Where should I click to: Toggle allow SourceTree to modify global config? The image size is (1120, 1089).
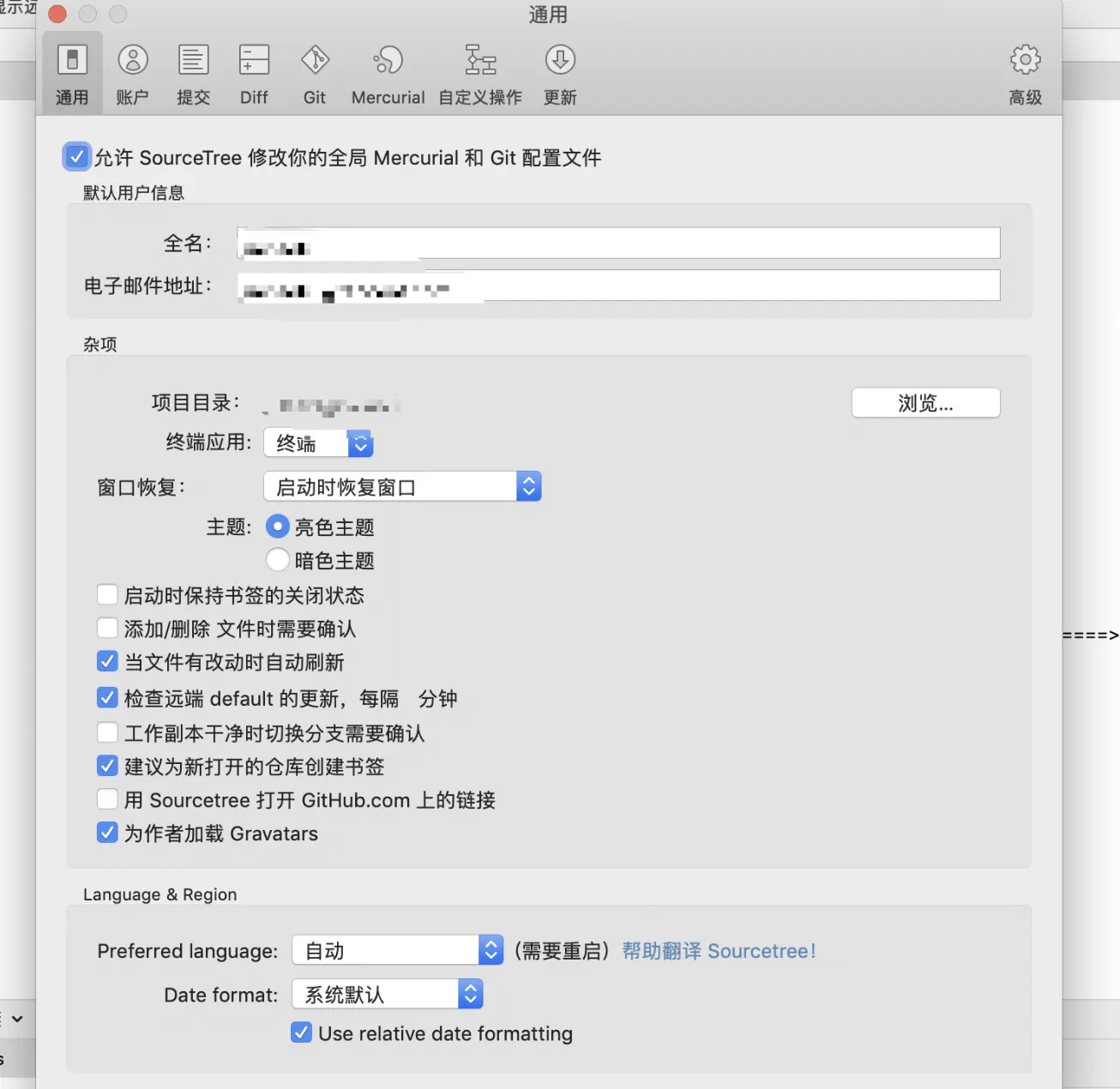click(x=76, y=157)
